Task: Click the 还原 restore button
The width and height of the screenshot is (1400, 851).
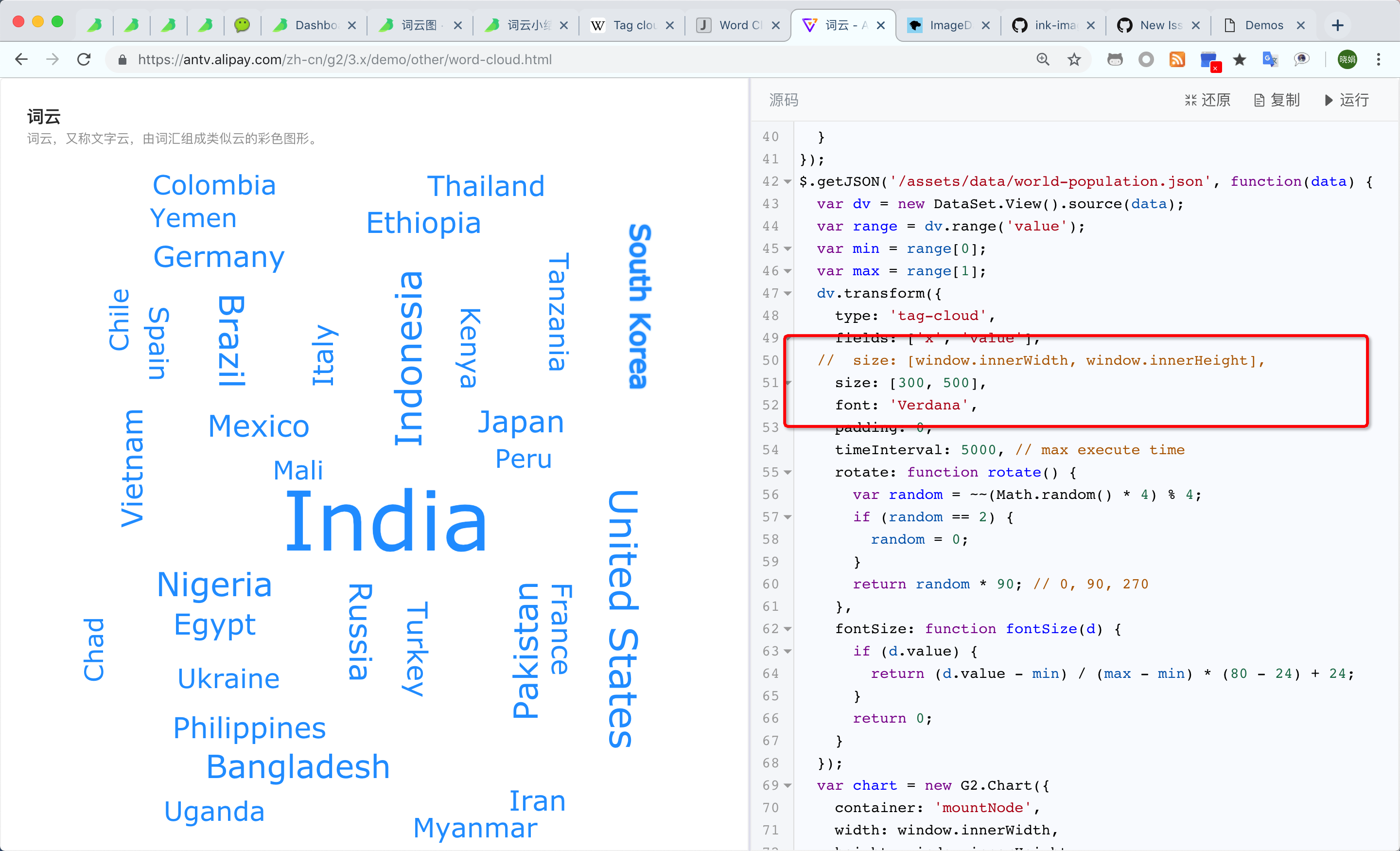Action: click(1207, 100)
